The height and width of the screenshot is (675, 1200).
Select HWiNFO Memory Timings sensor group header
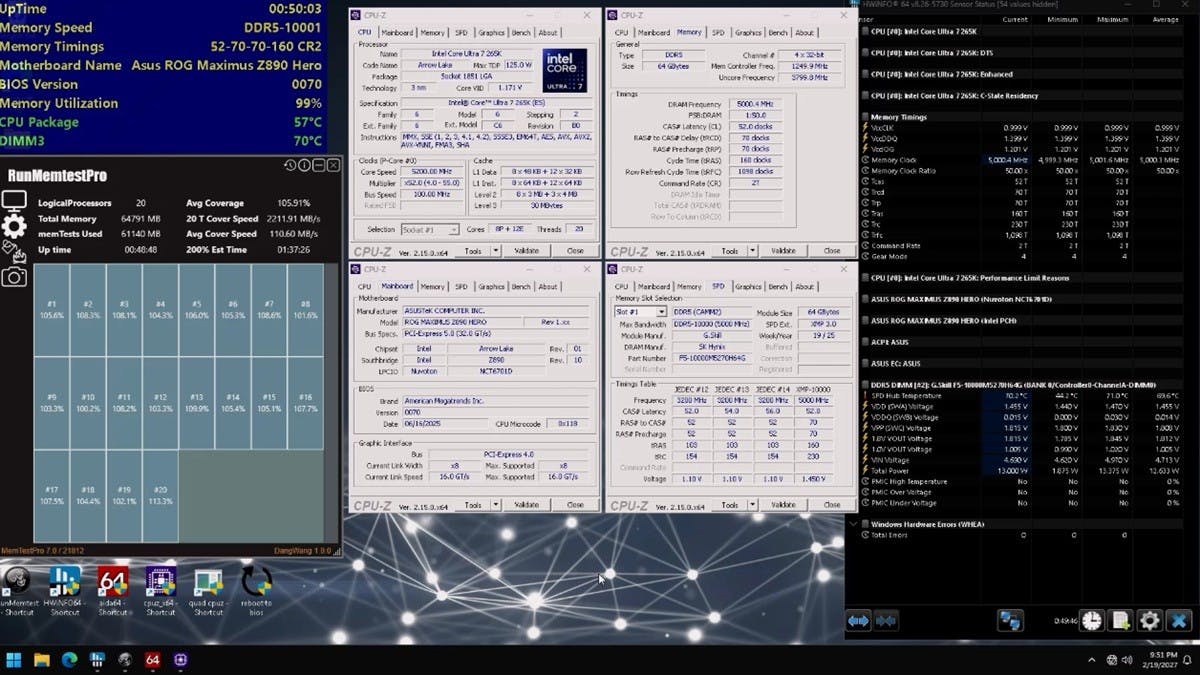coord(1020,117)
